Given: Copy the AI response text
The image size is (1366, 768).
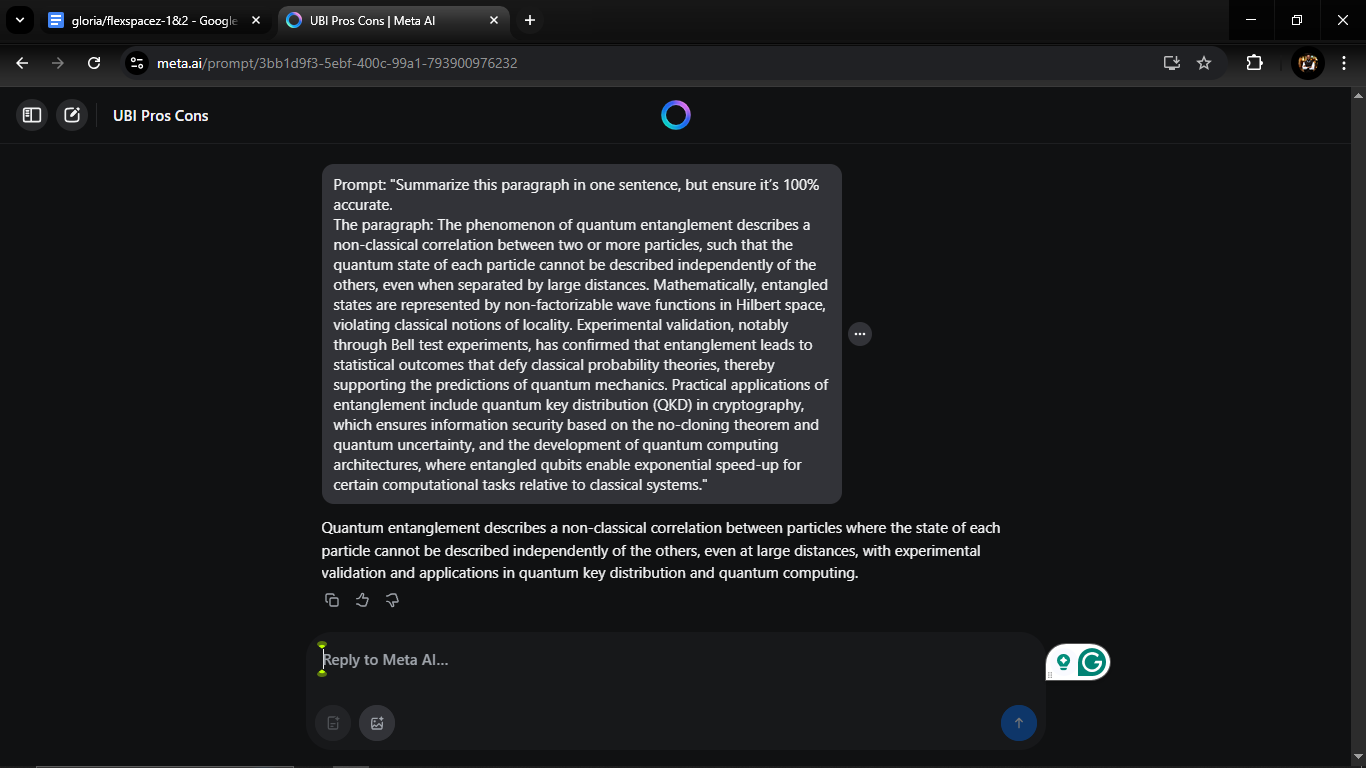Looking at the screenshot, I should pyautogui.click(x=332, y=600).
